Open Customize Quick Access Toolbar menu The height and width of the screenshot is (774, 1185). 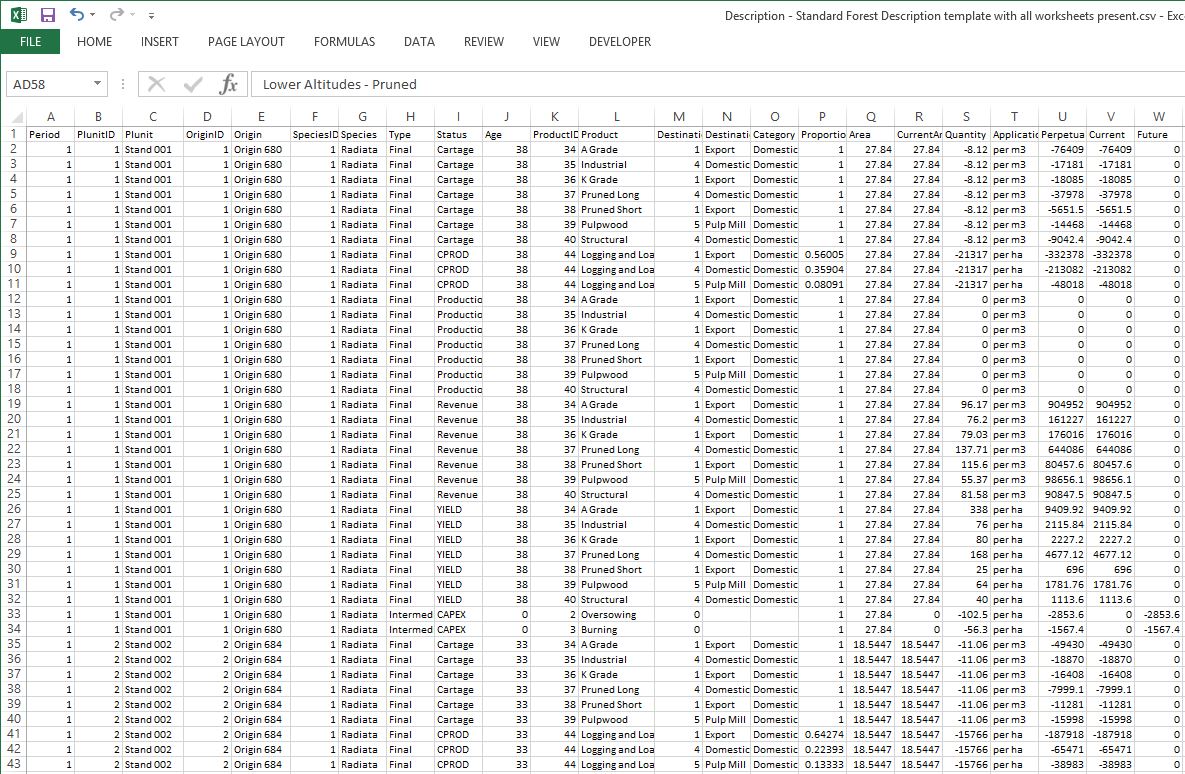click(151, 15)
